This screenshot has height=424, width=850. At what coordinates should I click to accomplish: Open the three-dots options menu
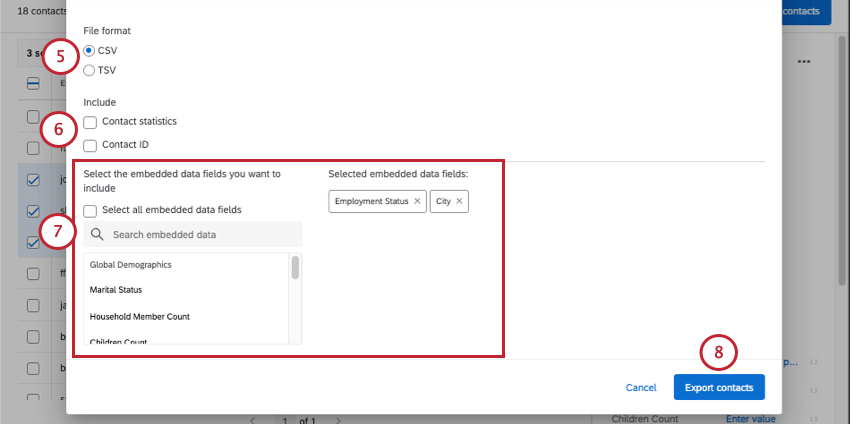pos(804,62)
